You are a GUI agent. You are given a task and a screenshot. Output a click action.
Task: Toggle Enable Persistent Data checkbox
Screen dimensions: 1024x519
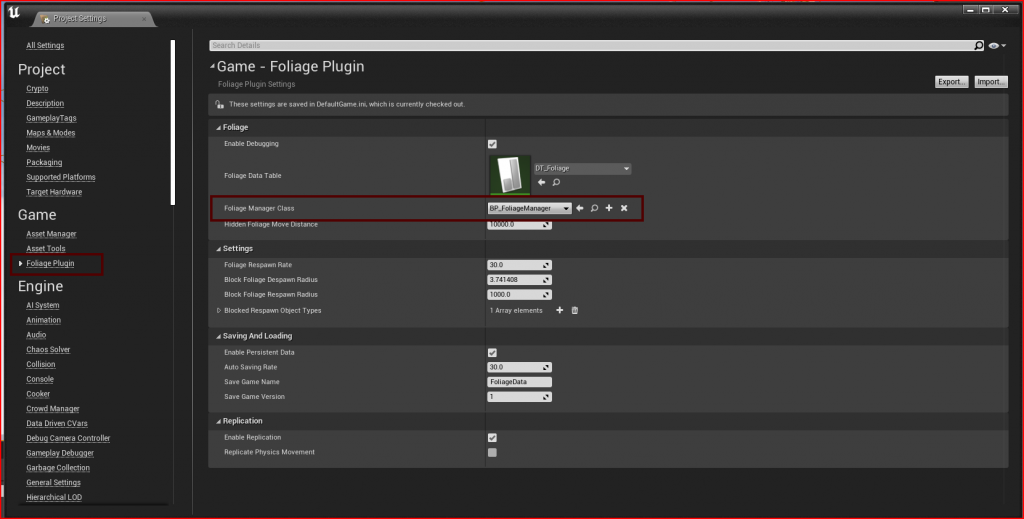click(x=492, y=353)
